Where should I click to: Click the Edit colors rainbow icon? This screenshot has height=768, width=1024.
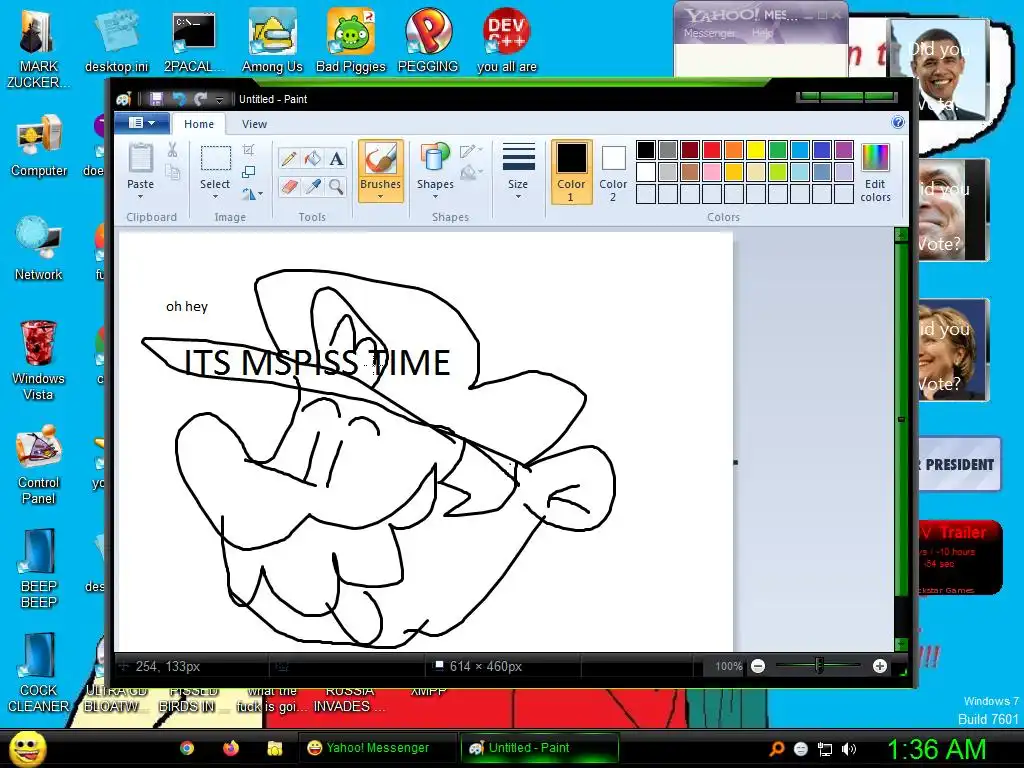[x=875, y=159]
